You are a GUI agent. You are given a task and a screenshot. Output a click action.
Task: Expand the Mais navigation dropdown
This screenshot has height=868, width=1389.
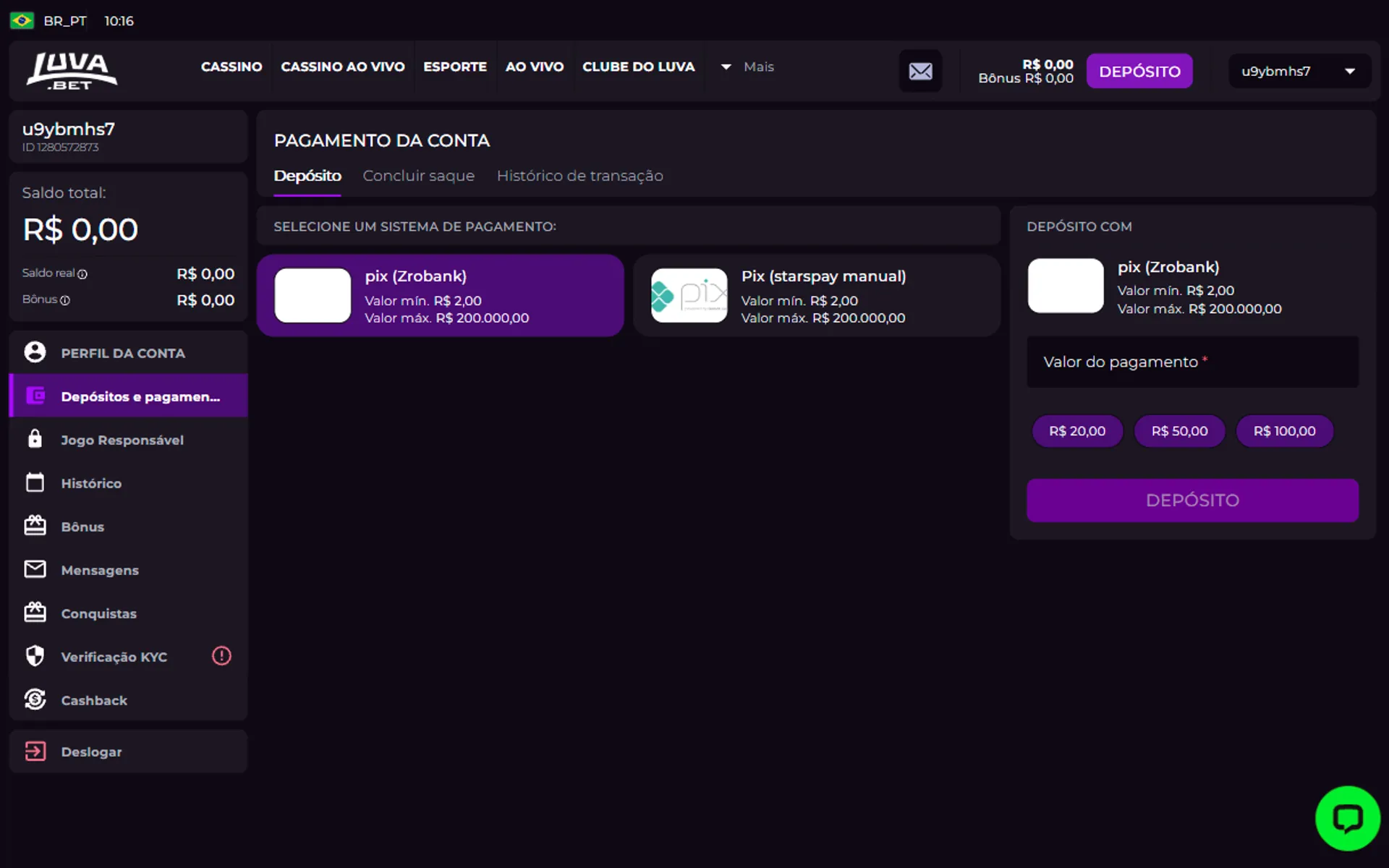(x=758, y=67)
